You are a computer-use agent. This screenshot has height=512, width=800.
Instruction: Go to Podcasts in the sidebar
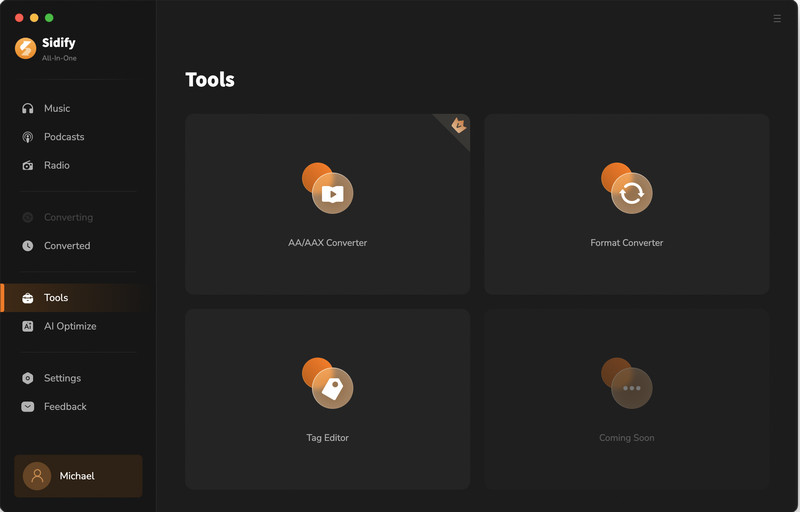[x=79, y=137]
